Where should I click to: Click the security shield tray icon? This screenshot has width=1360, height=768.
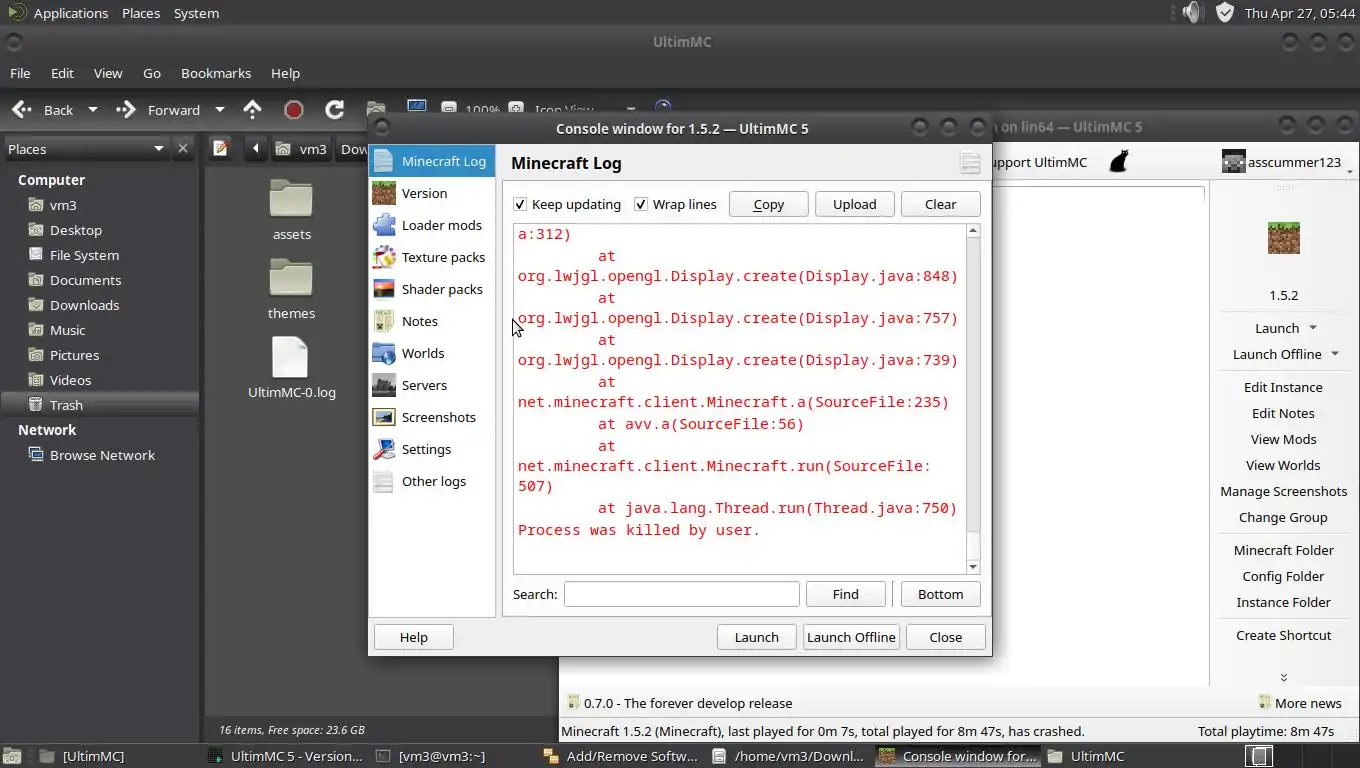tap(1224, 13)
